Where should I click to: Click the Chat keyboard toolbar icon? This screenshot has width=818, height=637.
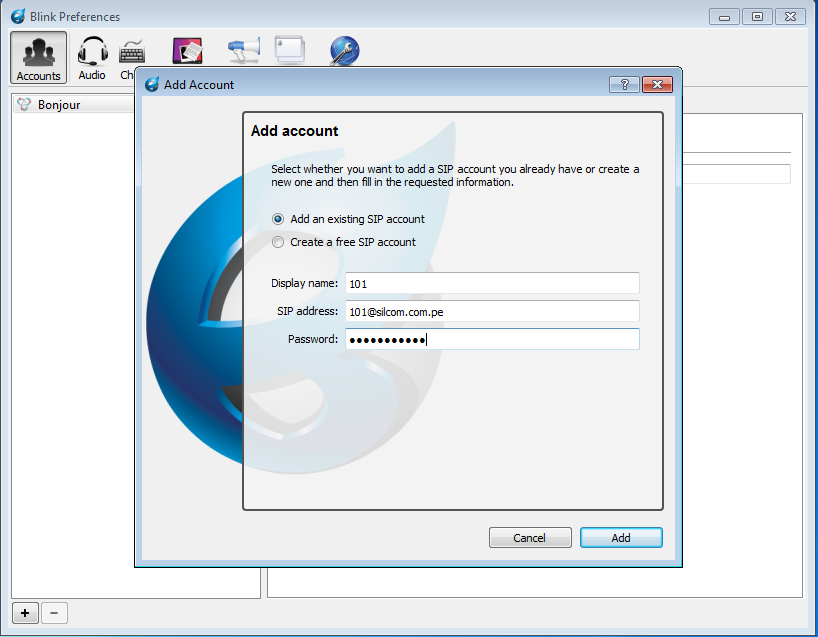129,53
